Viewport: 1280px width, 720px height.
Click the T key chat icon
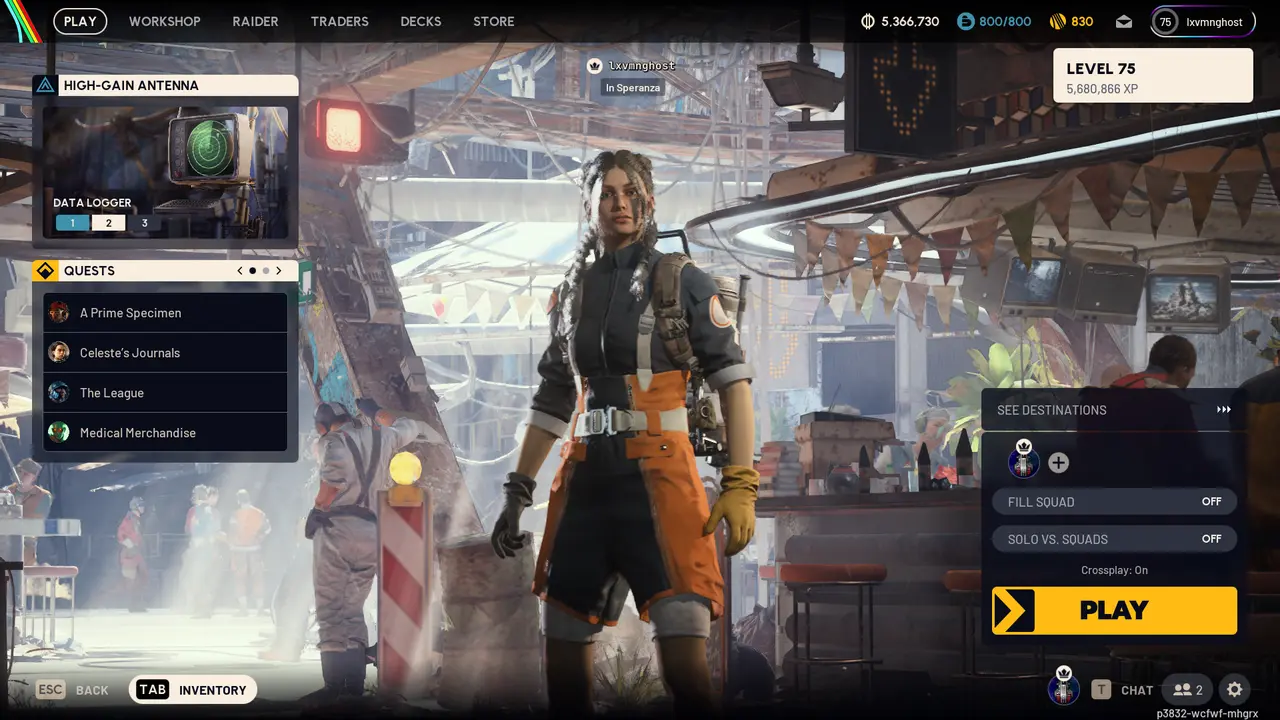[1101, 690]
